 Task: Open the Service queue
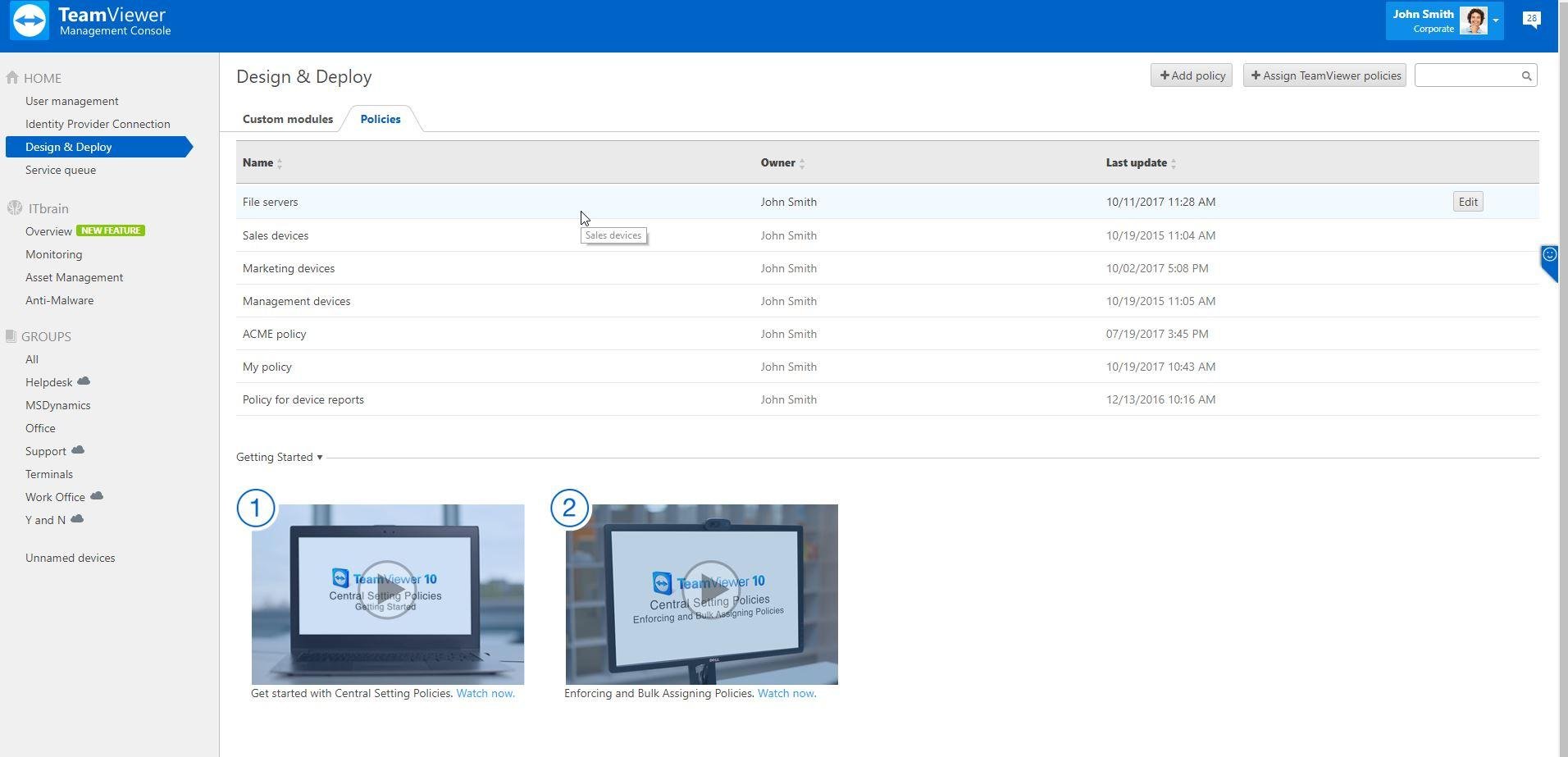click(x=61, y=170)
